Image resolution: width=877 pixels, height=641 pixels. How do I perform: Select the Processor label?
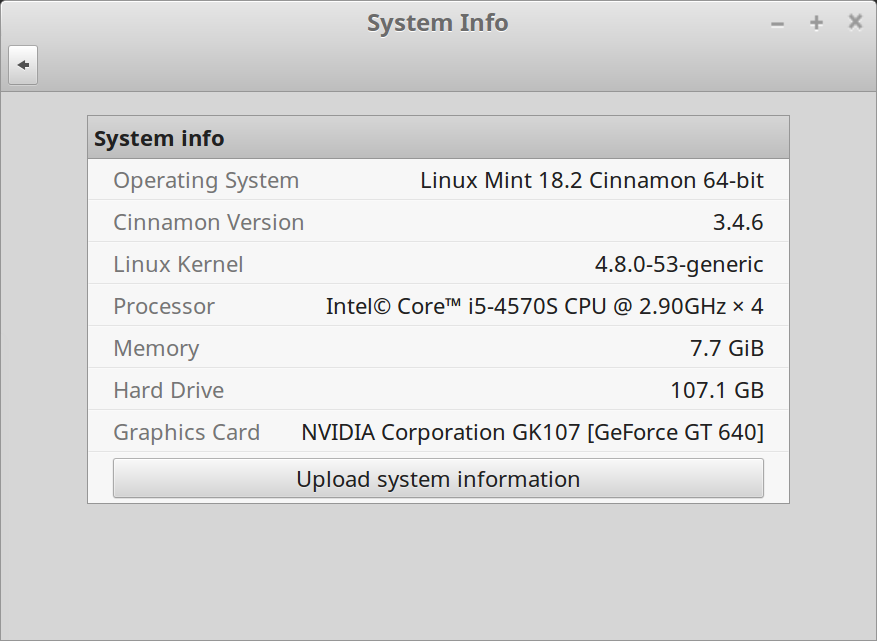(164, 307)
